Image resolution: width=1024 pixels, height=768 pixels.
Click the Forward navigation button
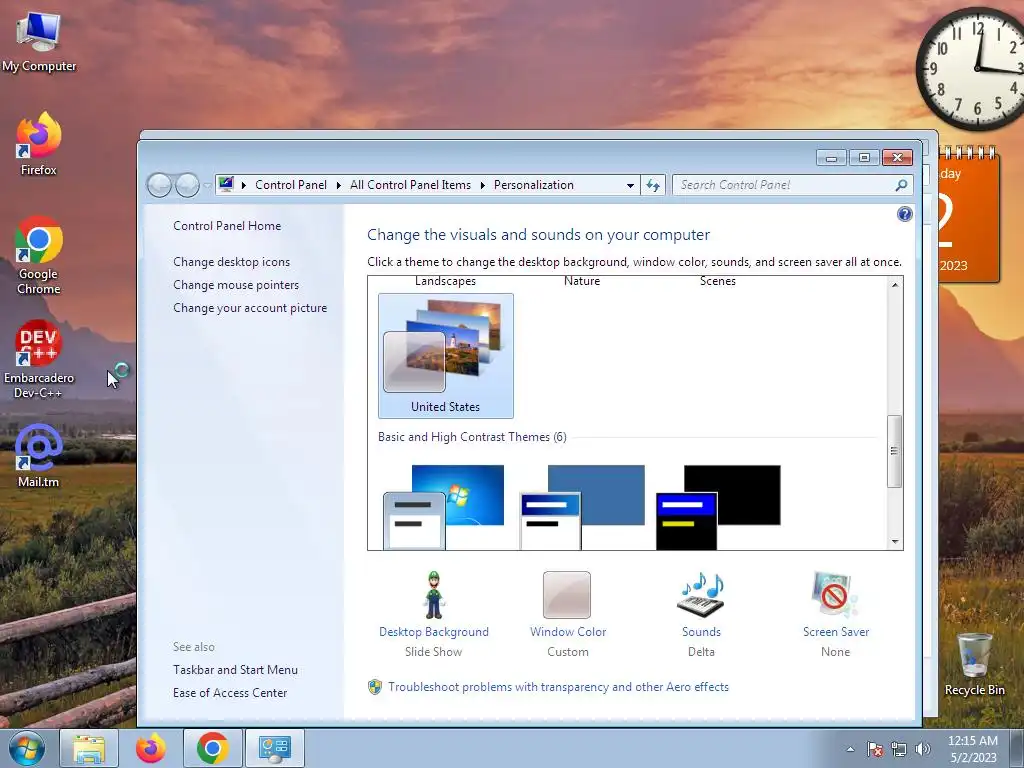point(187,185)
